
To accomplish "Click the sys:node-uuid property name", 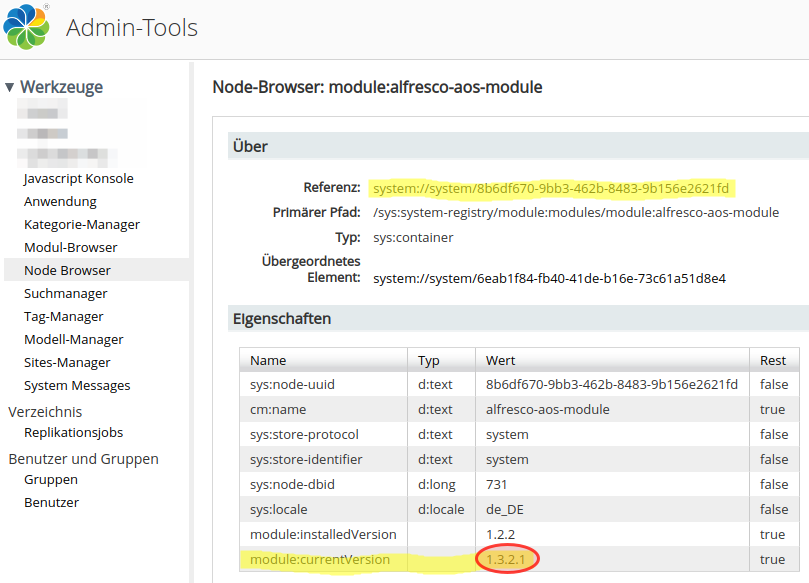I will (292, 384).
